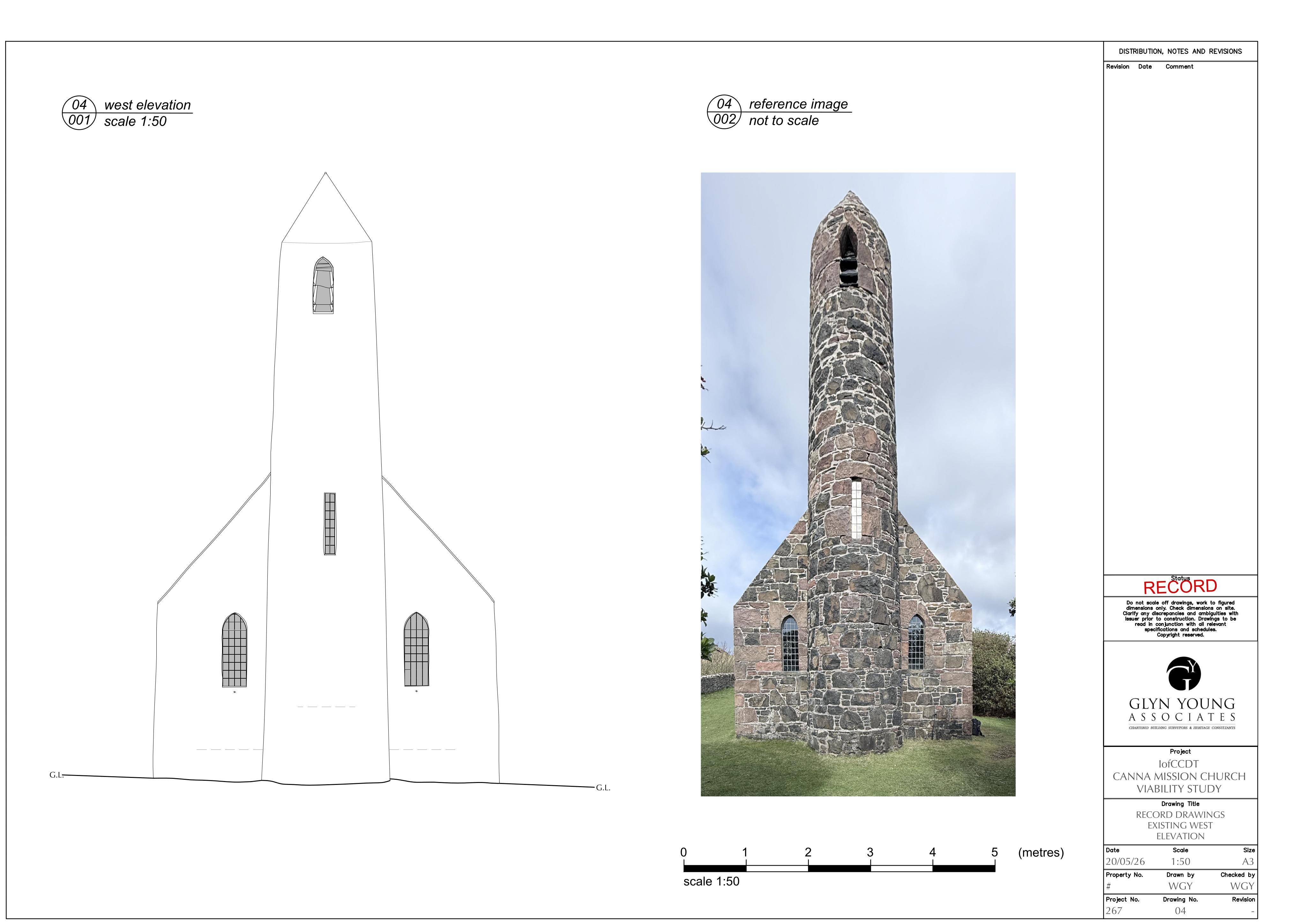Click the size value A3
This screenshot has width=1307, height=924.
(x=1248, y=861)
